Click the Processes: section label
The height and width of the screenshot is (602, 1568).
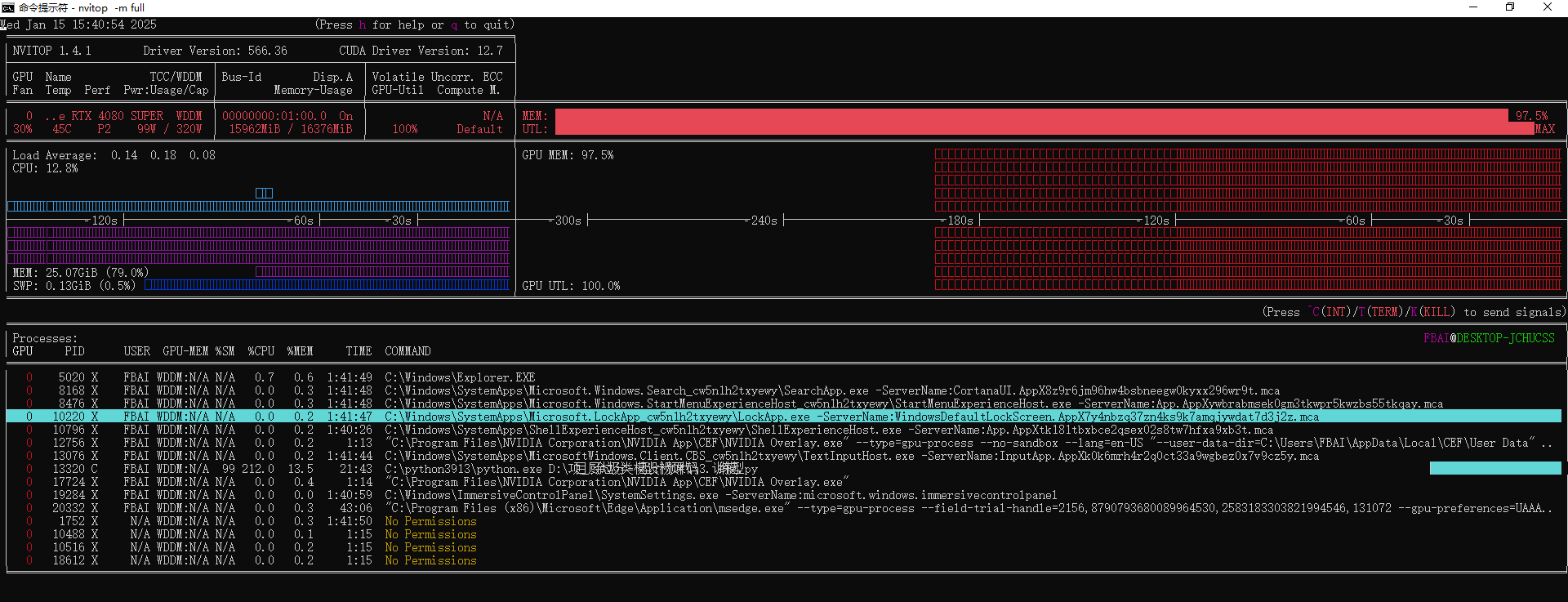tap(45, 338)
